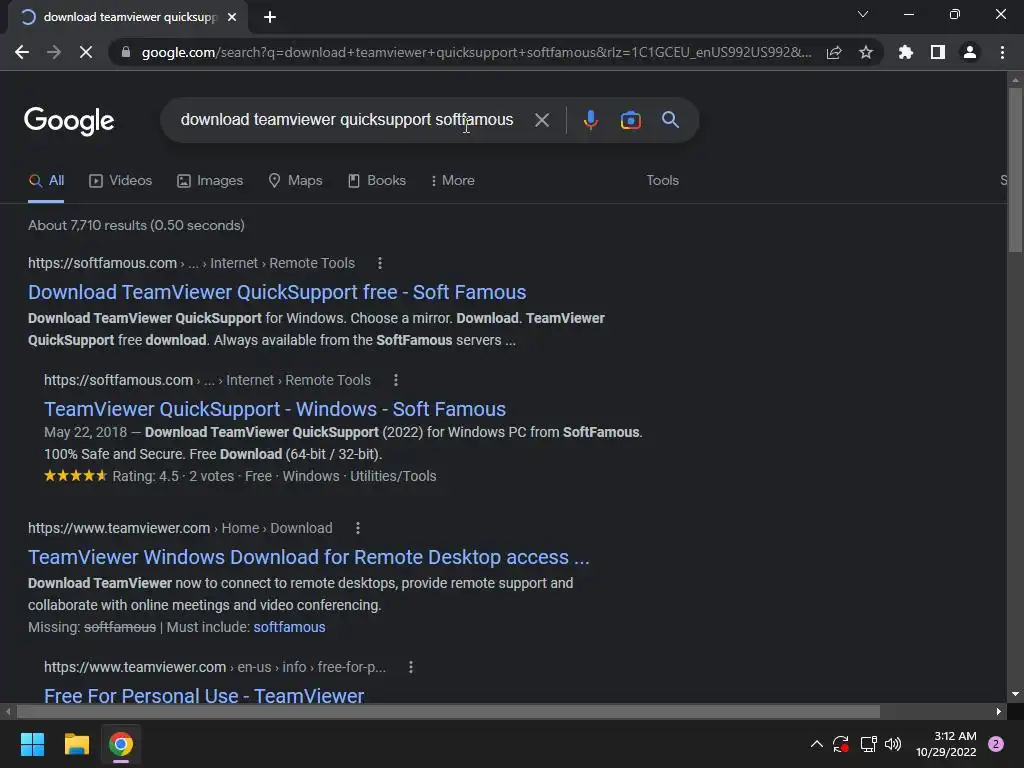This screenshot has height=768, width=1024.
Task: Open volume control tray icon
Action: [x=893, y=744]
